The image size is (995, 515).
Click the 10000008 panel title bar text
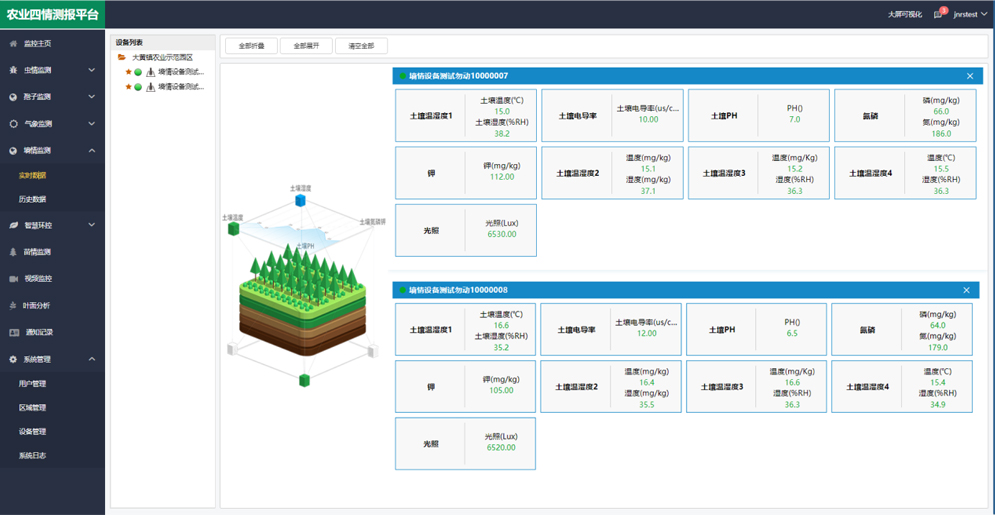(458, 290)
